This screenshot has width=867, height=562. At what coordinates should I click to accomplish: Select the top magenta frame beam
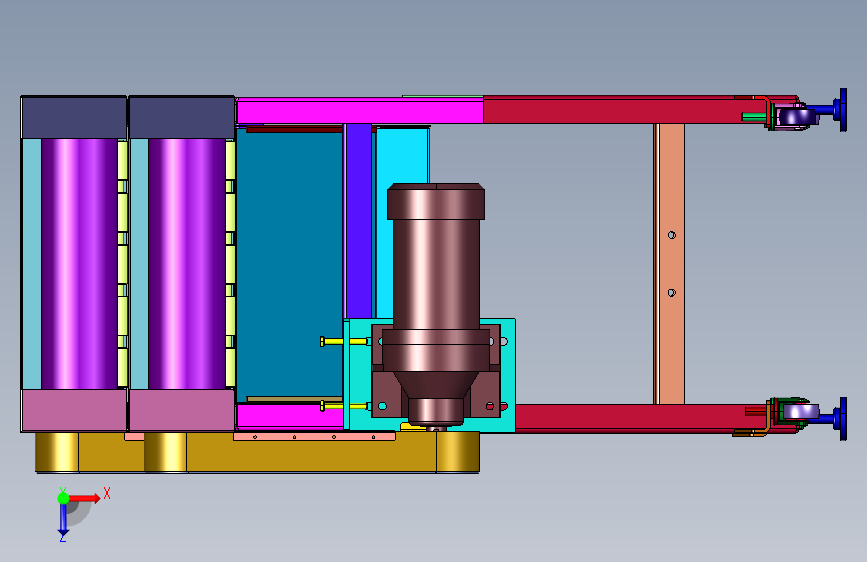(x=359, y=111)
